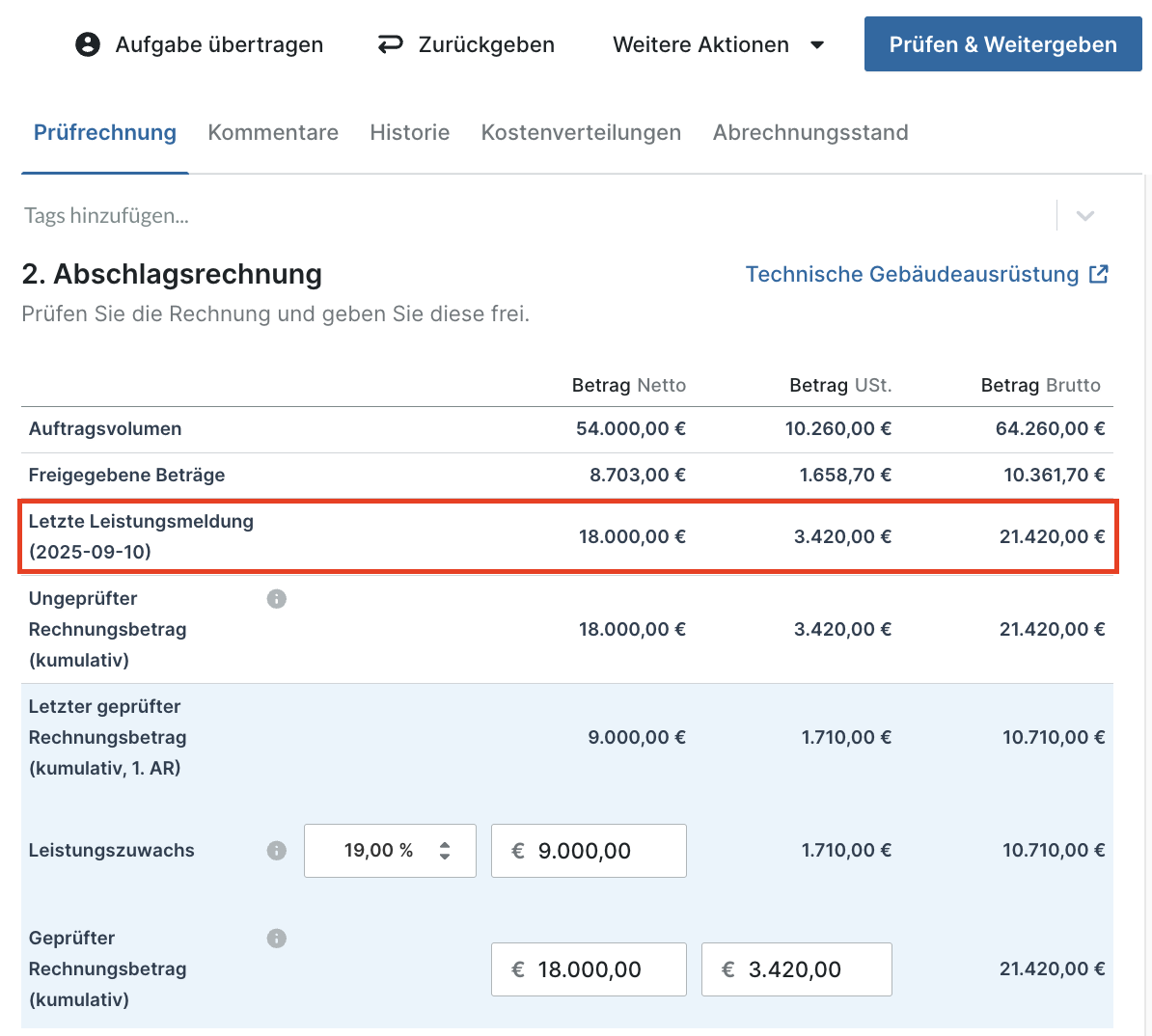Click info icon next to Ungeprüfter Rechnungsbetrag
The height and width of the screenshot is (1036, 1152).
(x=277, y=599)
